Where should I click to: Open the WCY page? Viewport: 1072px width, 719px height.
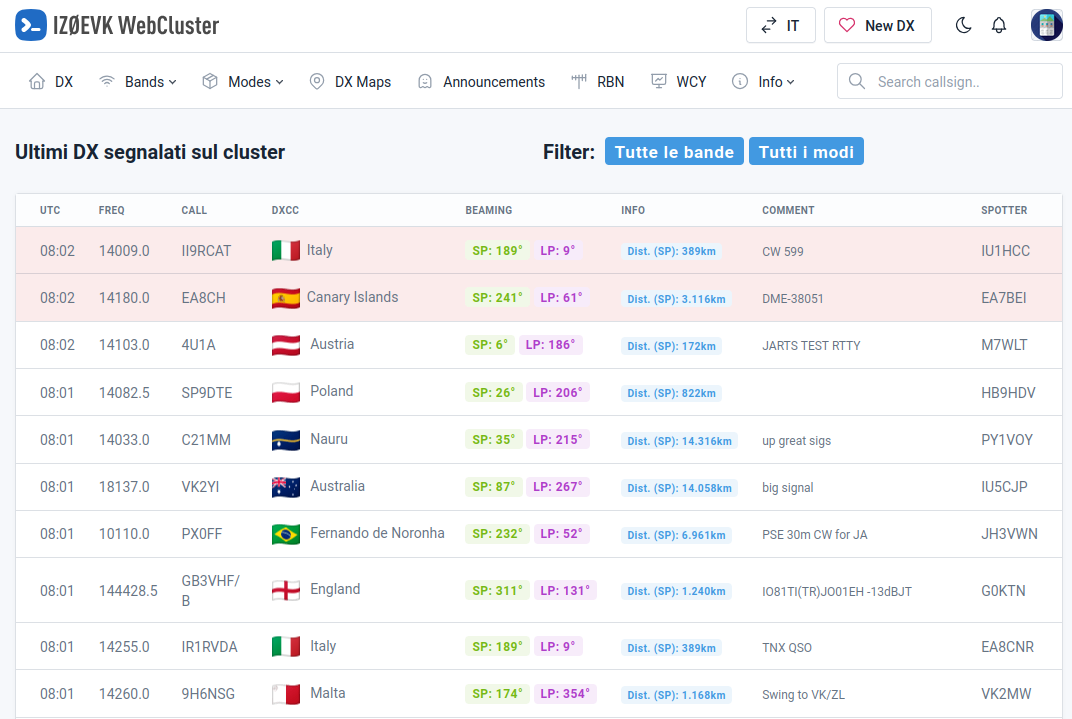click(678, 82)
